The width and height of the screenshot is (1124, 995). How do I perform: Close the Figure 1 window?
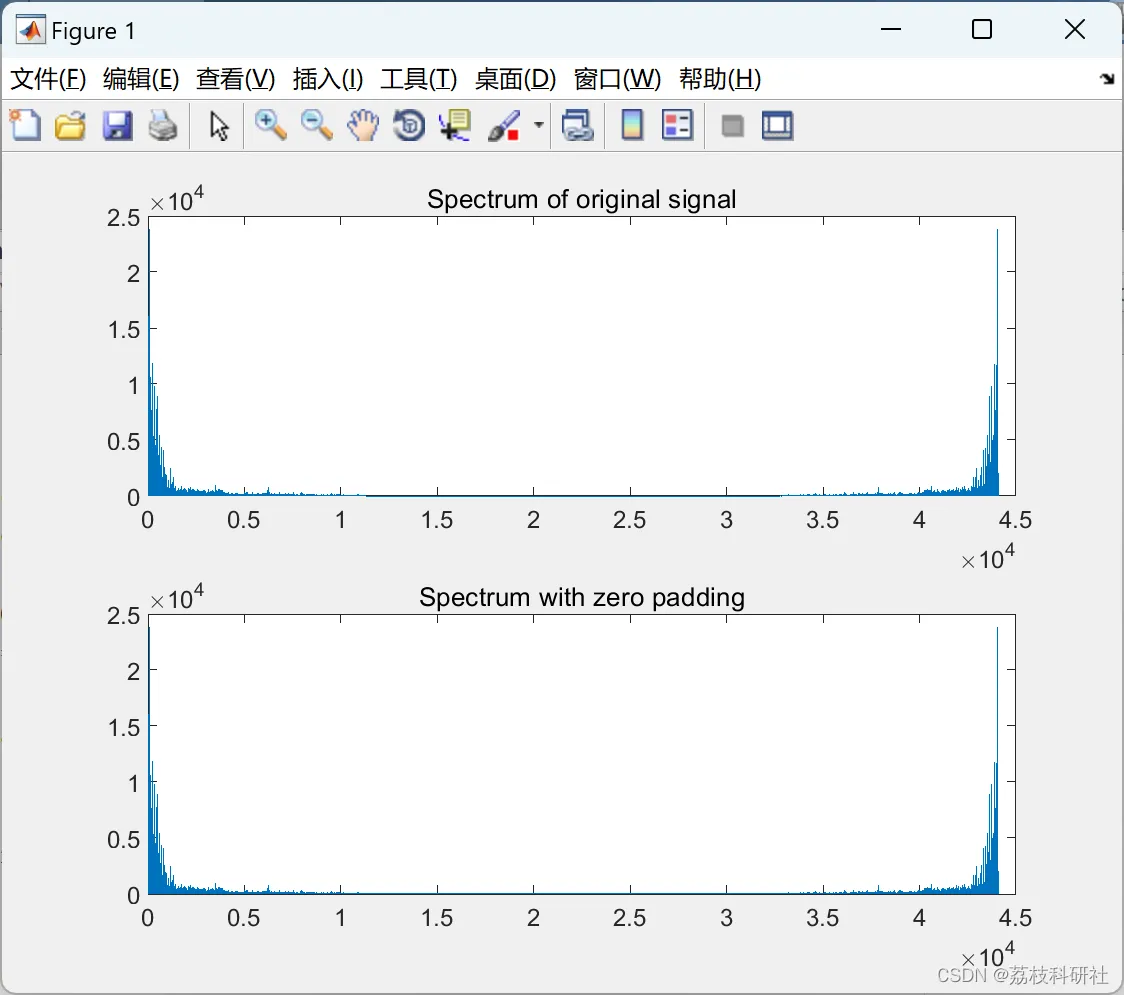[1075, 29]
